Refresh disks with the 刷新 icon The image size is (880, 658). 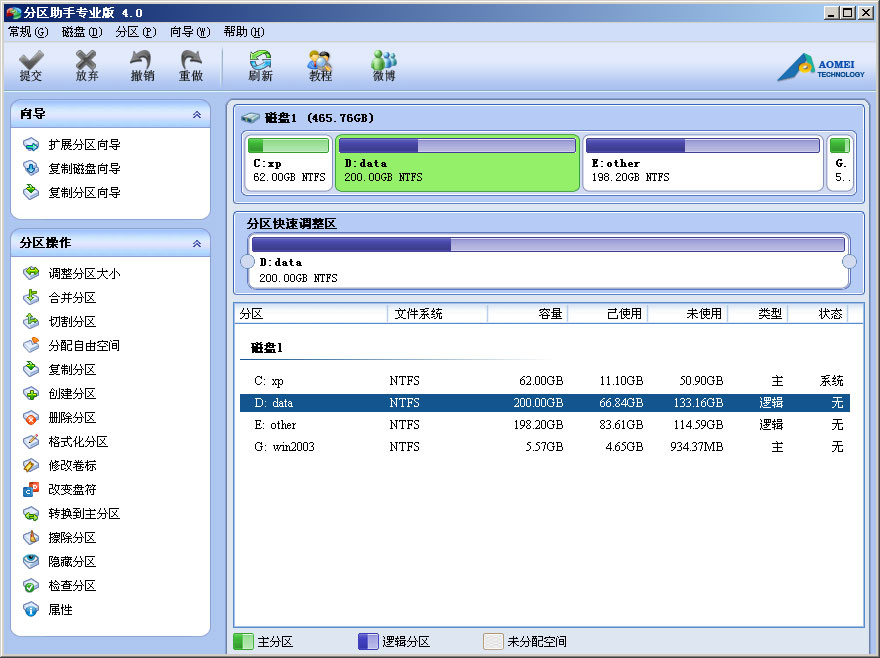click(260, 66)
